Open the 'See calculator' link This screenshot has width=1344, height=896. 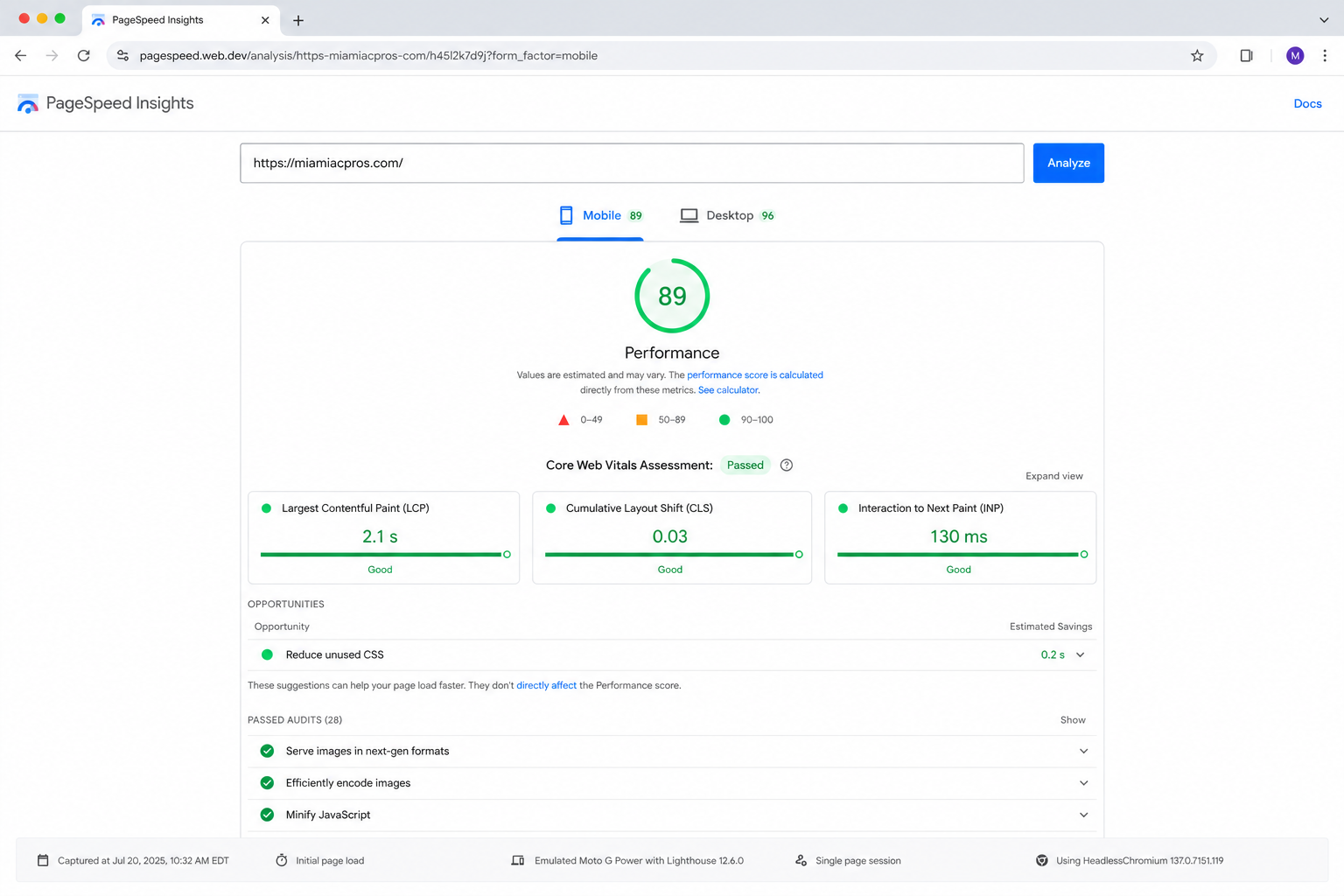coord(729,390)
